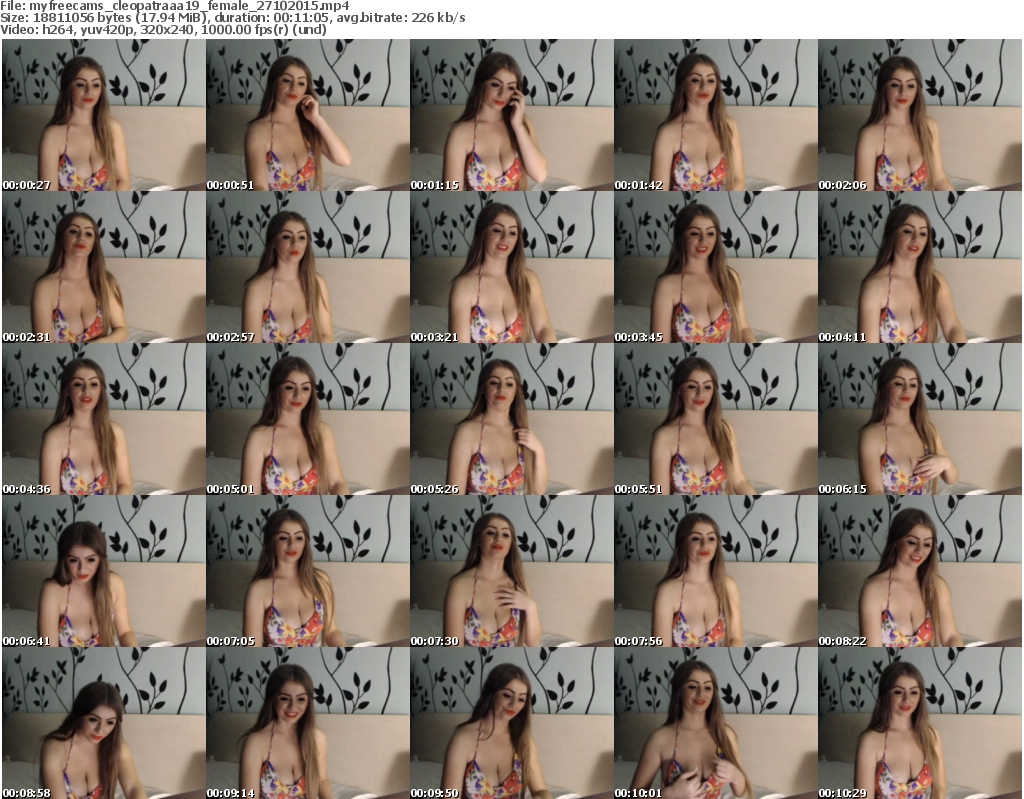
Task: Click the Size and duration info line
Action: [x=232, y=18]
